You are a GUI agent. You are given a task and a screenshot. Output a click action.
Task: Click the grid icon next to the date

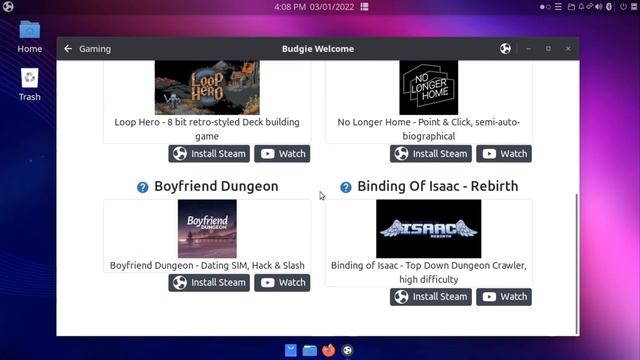coord(364,7)
